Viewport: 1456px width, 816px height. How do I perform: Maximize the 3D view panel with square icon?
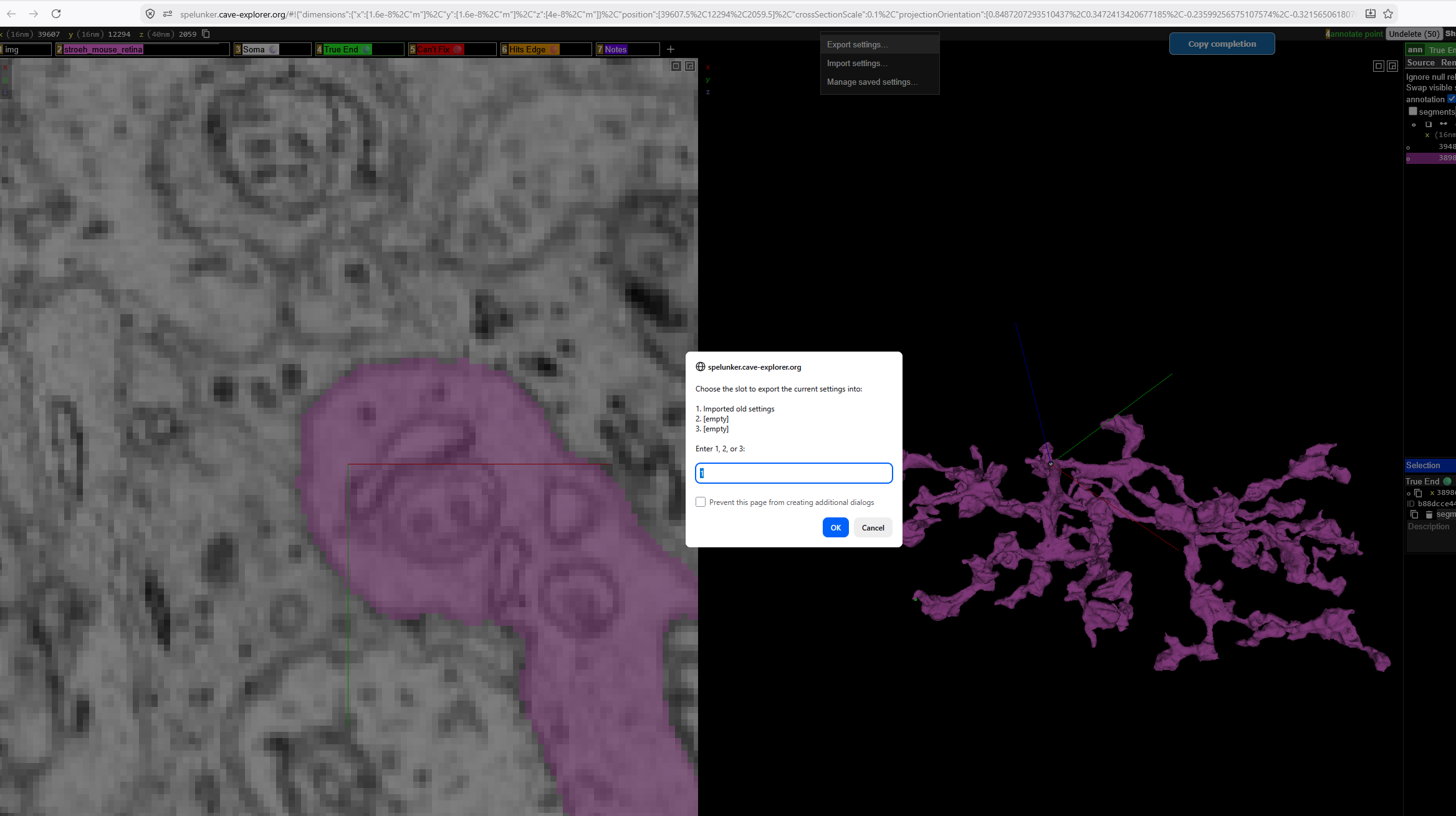[x=1379, y=66]
